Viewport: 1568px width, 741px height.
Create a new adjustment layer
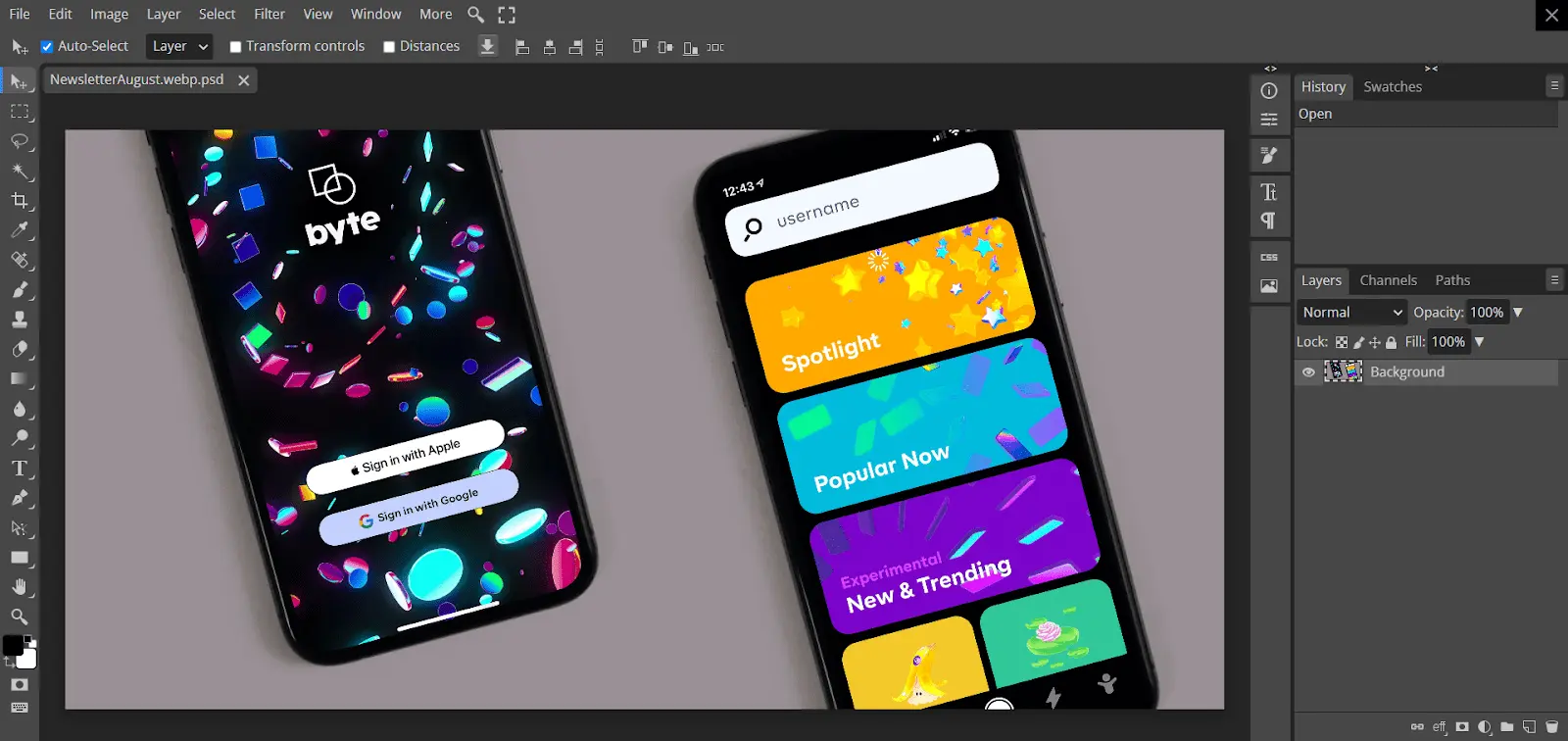click(1485, 727)
